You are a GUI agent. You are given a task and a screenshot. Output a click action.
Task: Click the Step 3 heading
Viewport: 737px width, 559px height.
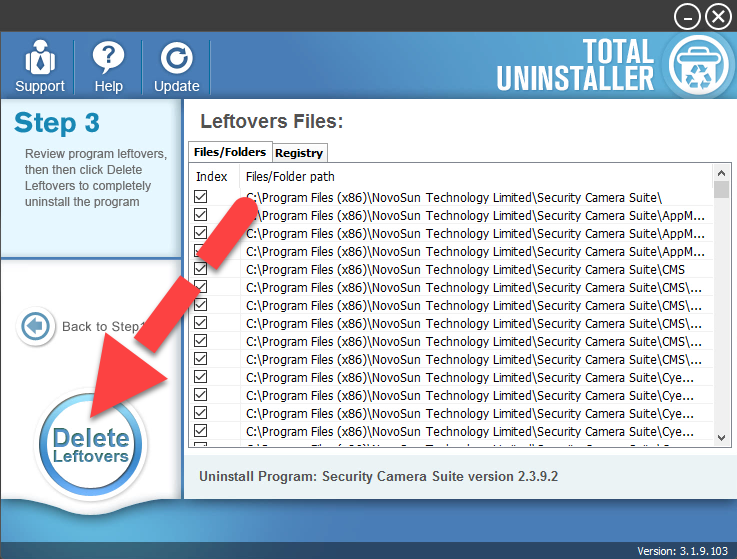point(57,123)
